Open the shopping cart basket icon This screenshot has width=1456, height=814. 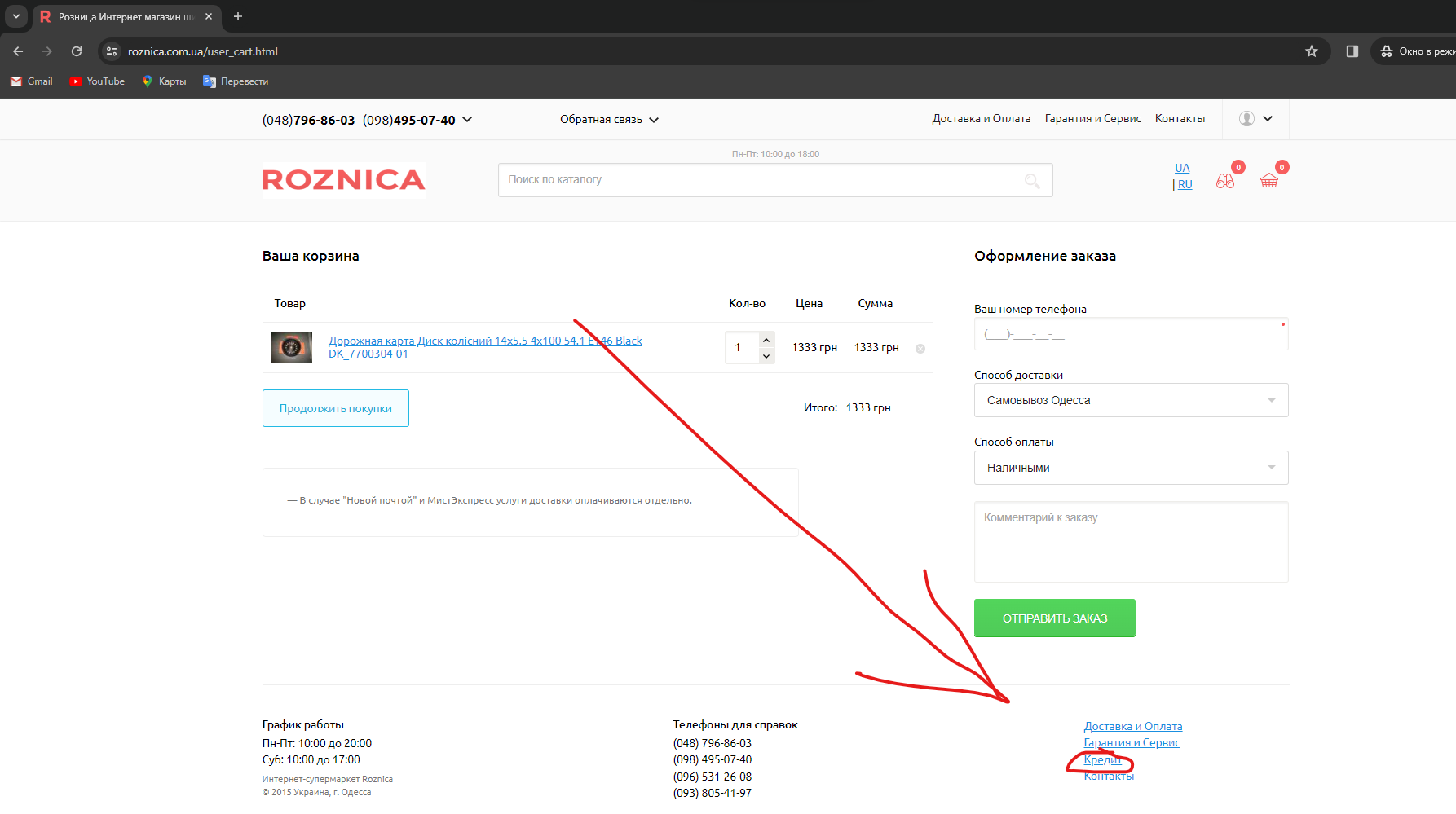1268,181
